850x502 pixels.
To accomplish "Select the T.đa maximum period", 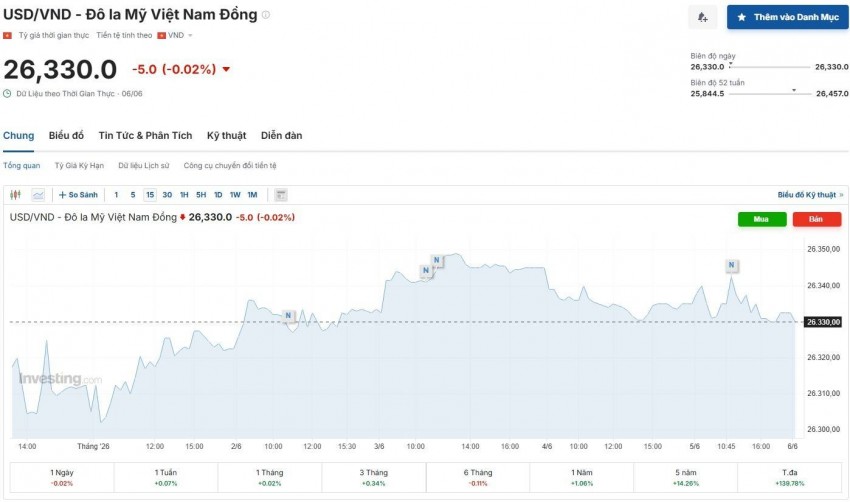I will 790,477.
